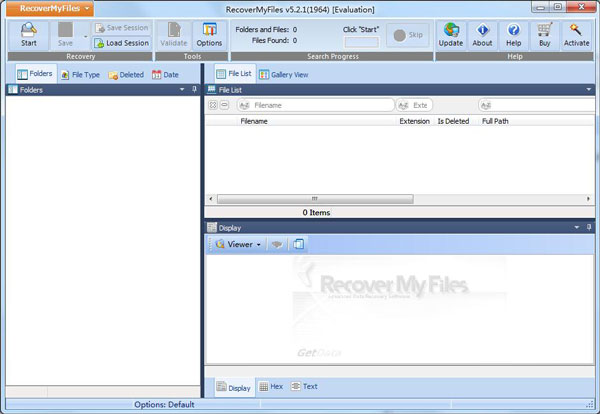Open the Help question icon
The image size is (600, 414).
point(514,35)
